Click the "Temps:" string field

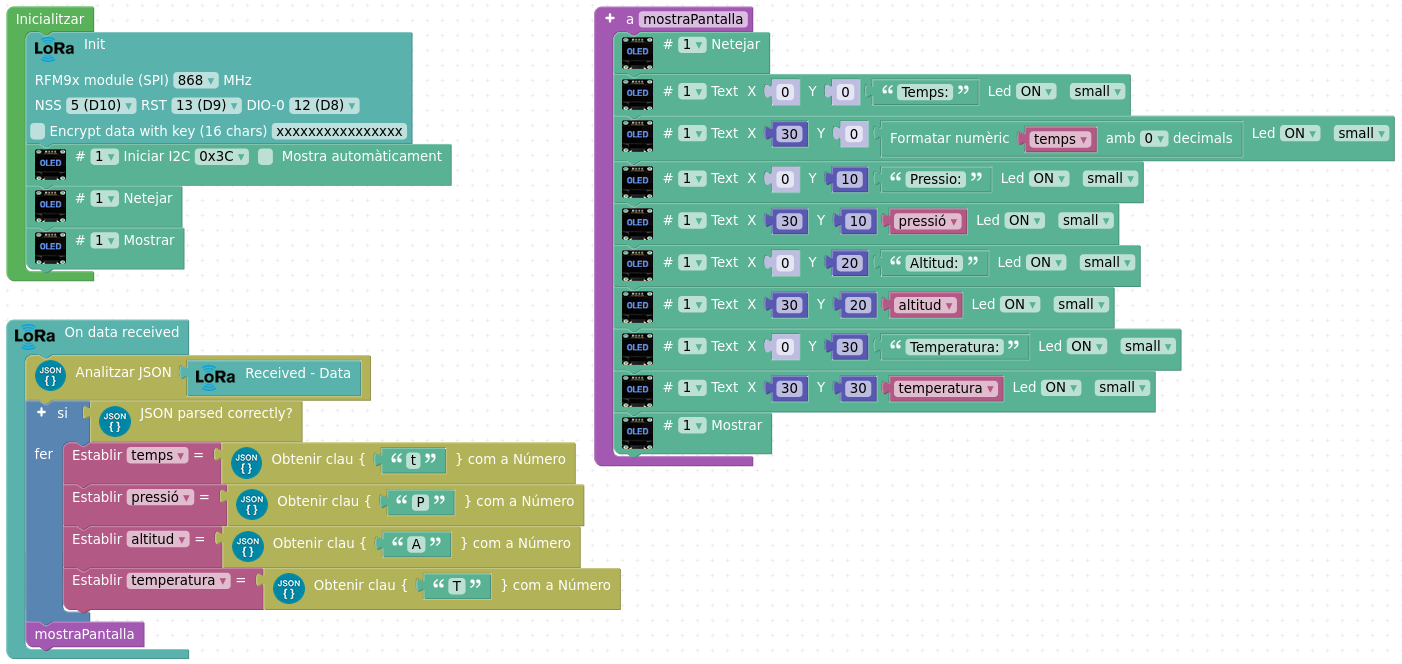click(x=925, y=92)
